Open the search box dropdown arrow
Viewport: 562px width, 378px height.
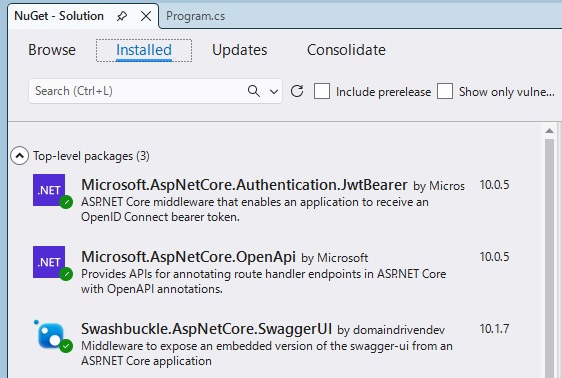[x=274, y=92]
